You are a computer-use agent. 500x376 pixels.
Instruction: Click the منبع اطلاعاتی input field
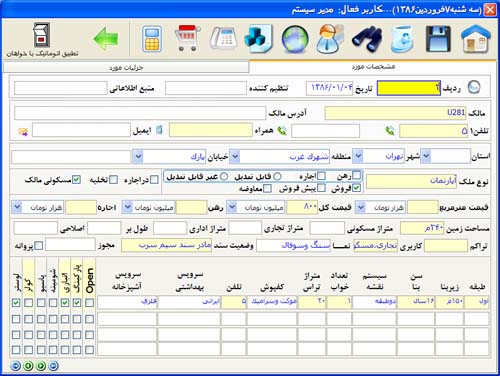click(61, 88)
